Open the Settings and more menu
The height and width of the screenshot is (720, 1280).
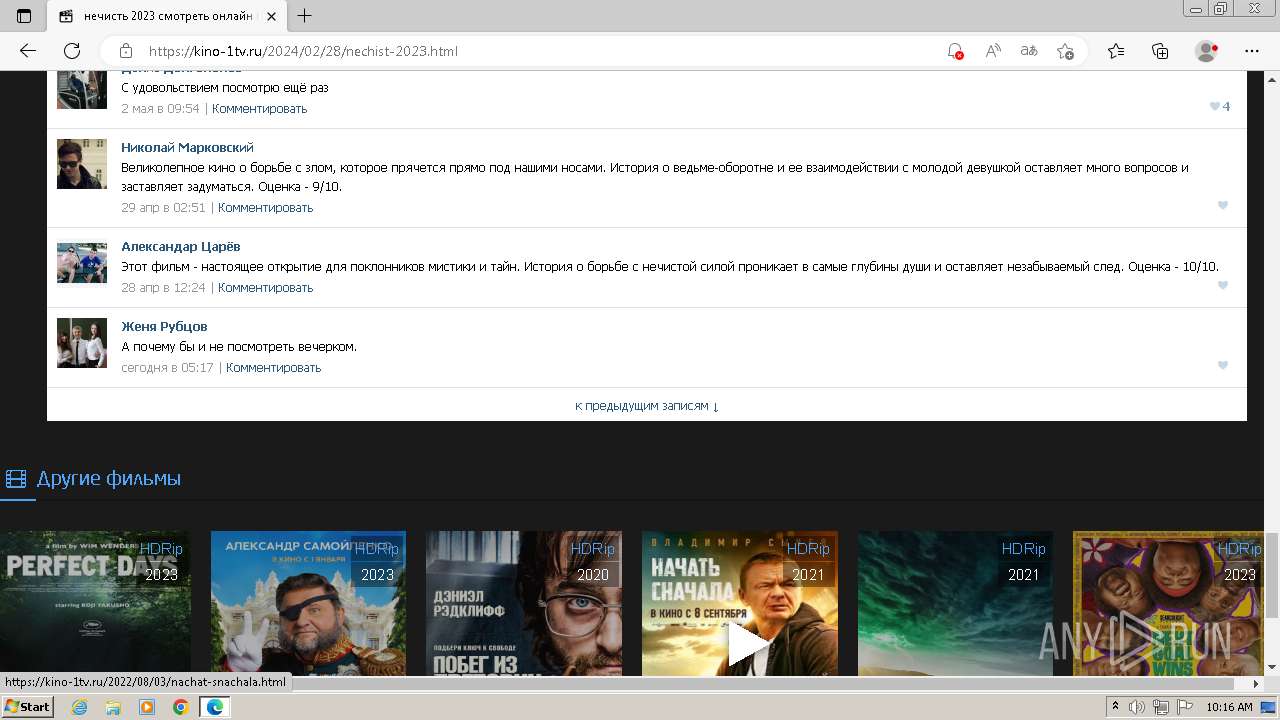point(1251,51)
